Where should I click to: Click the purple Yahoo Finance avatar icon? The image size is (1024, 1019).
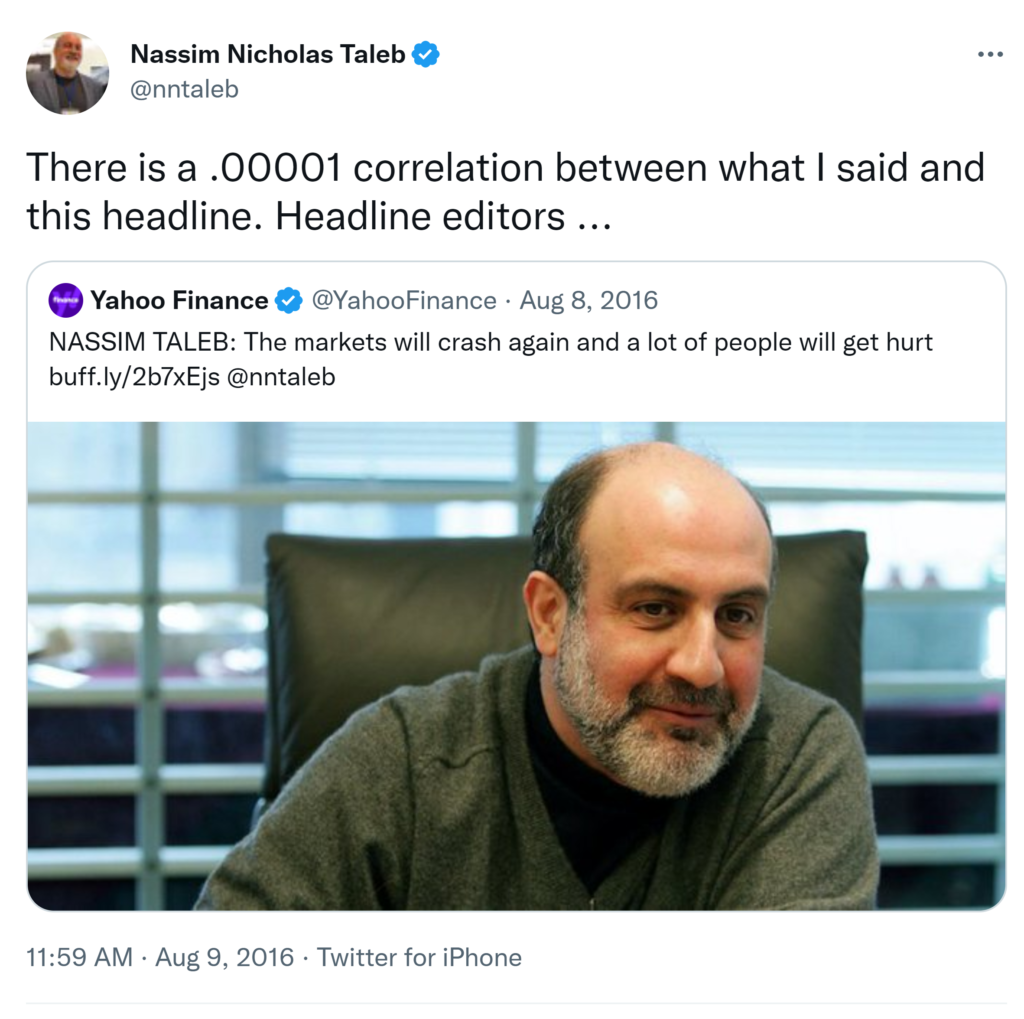tap(66, 300)
